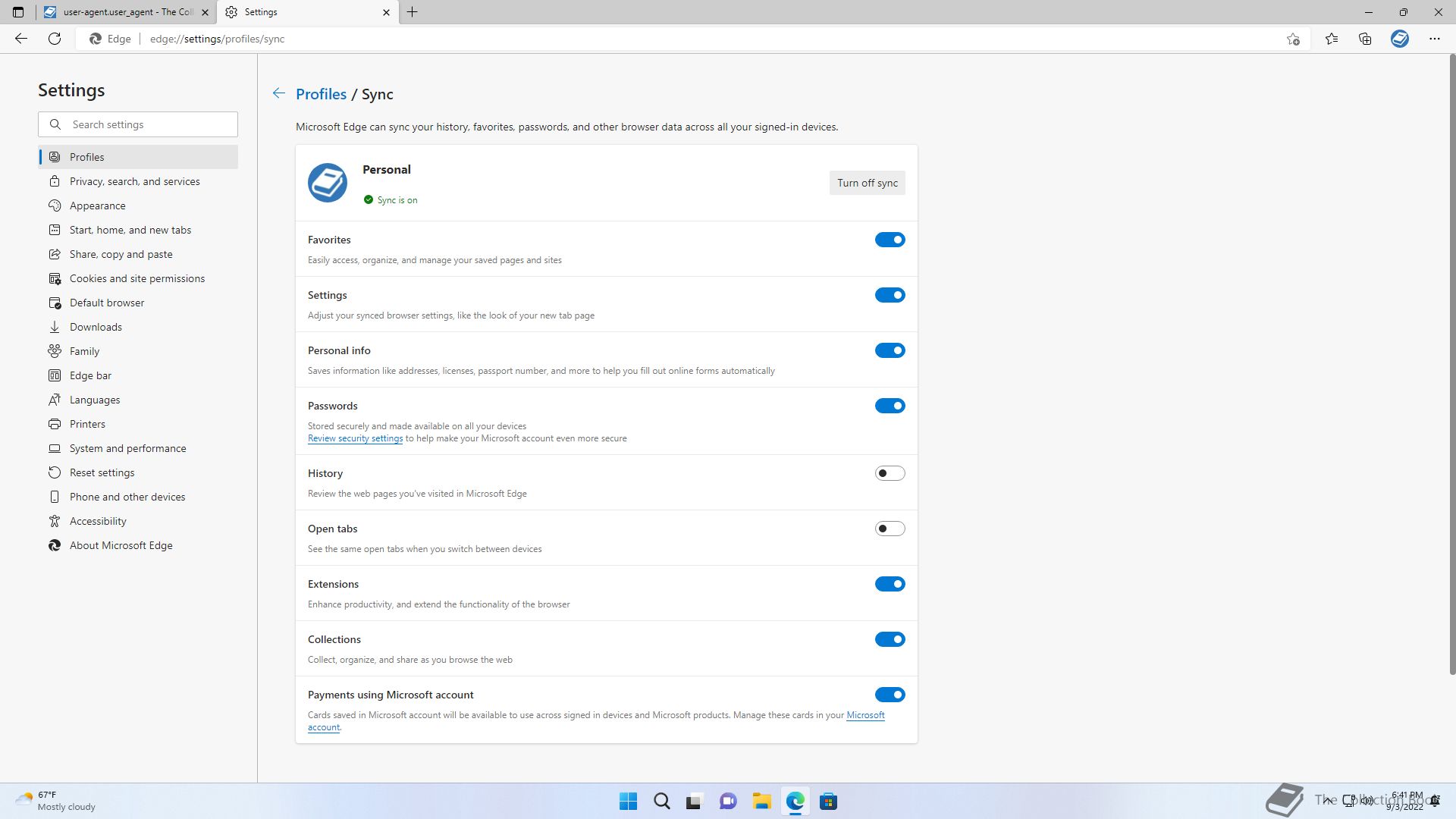Go to Appearance settings
This screenshot has height=819, width=1456.
(138, 206)
